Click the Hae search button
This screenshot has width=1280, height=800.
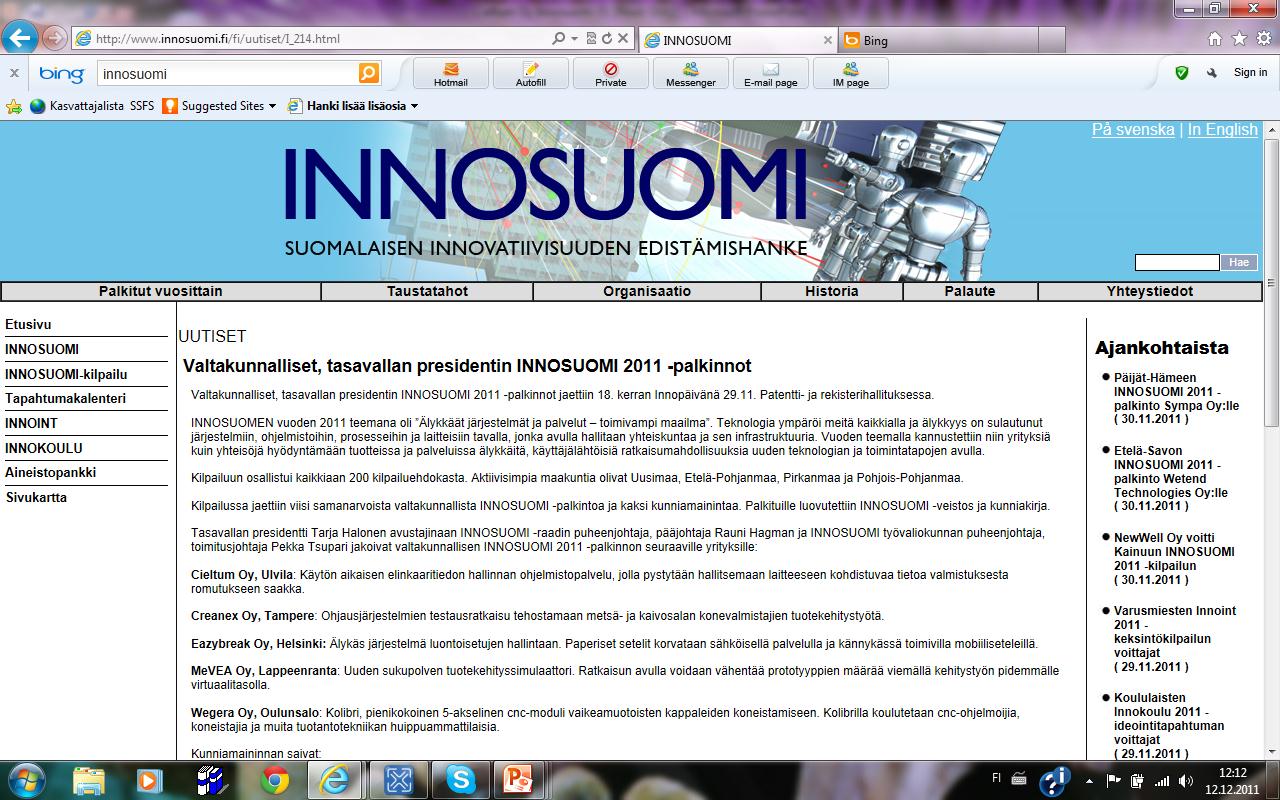pos(1239,262)
